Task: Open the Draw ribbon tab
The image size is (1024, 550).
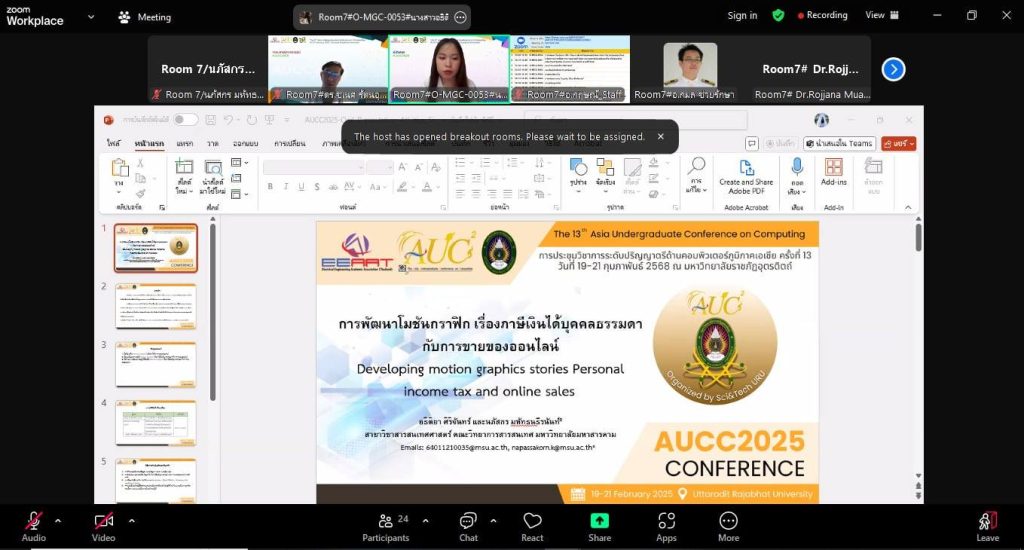Action: pyautogui.click(x=212, y=143)
